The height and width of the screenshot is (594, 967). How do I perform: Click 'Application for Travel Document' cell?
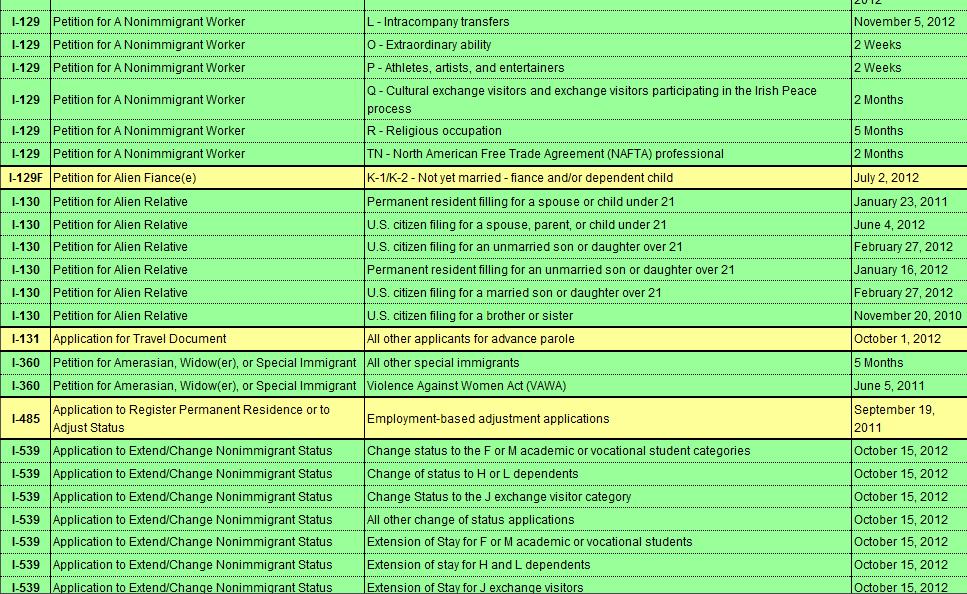click(x=207, y=339)
